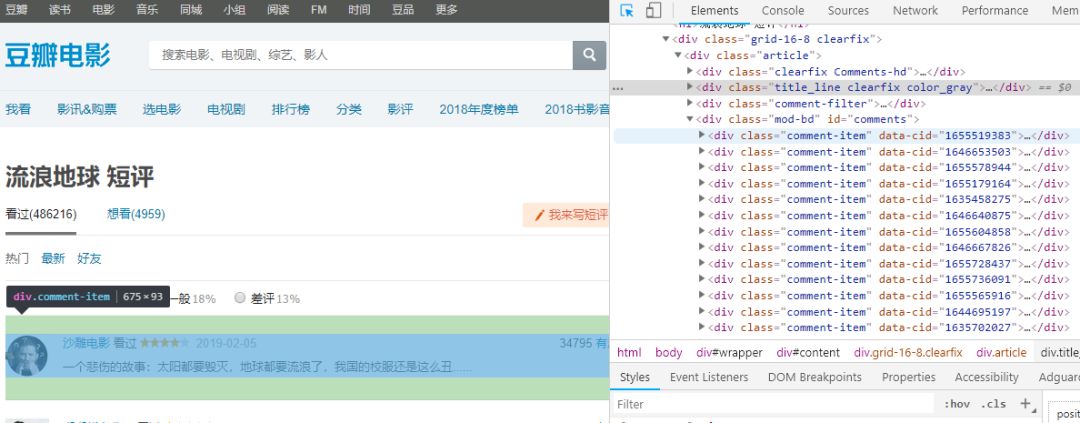Switch to the Elements tab
1080x423 pixels.
[714, 10]
